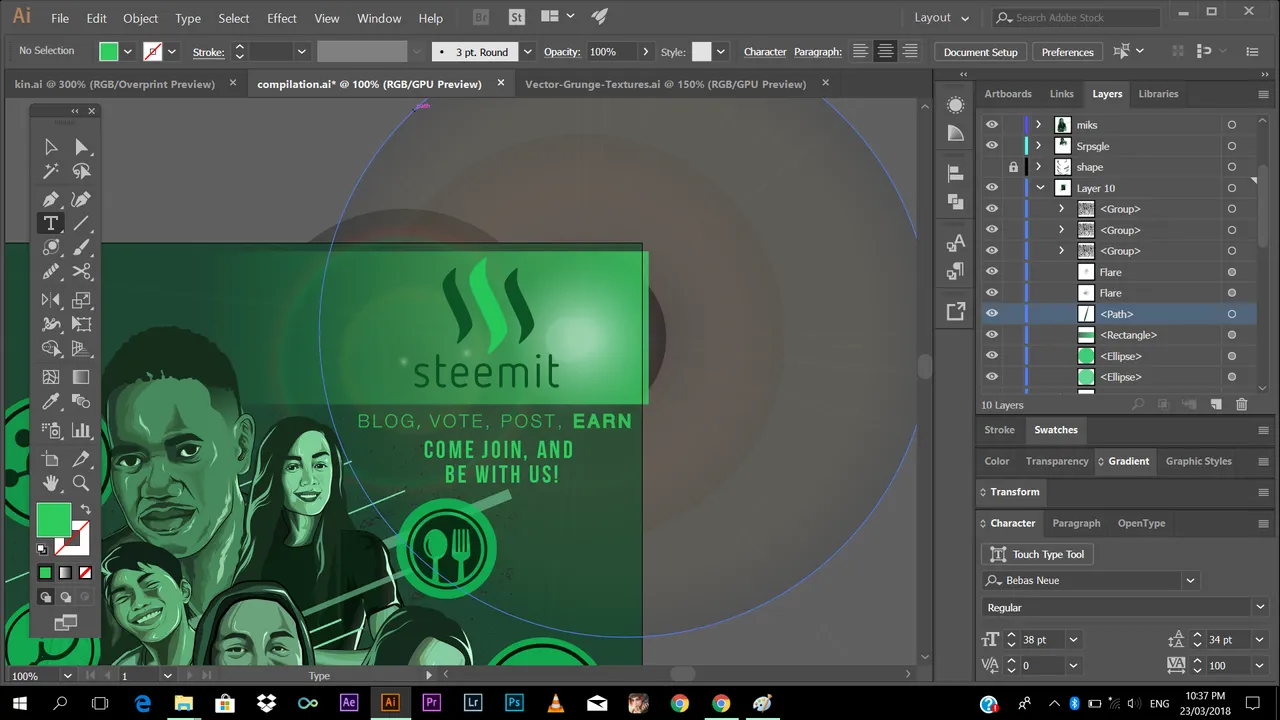
Task: Activate the Type tool
Action: pyautogui.click(x=50, y=223)
